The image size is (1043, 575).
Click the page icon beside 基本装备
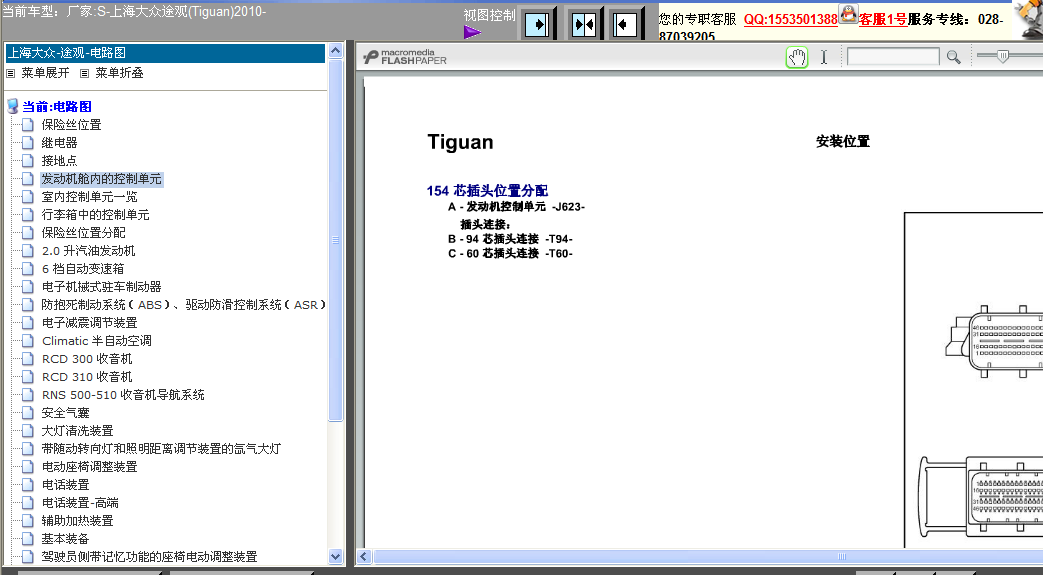point(27,538)
